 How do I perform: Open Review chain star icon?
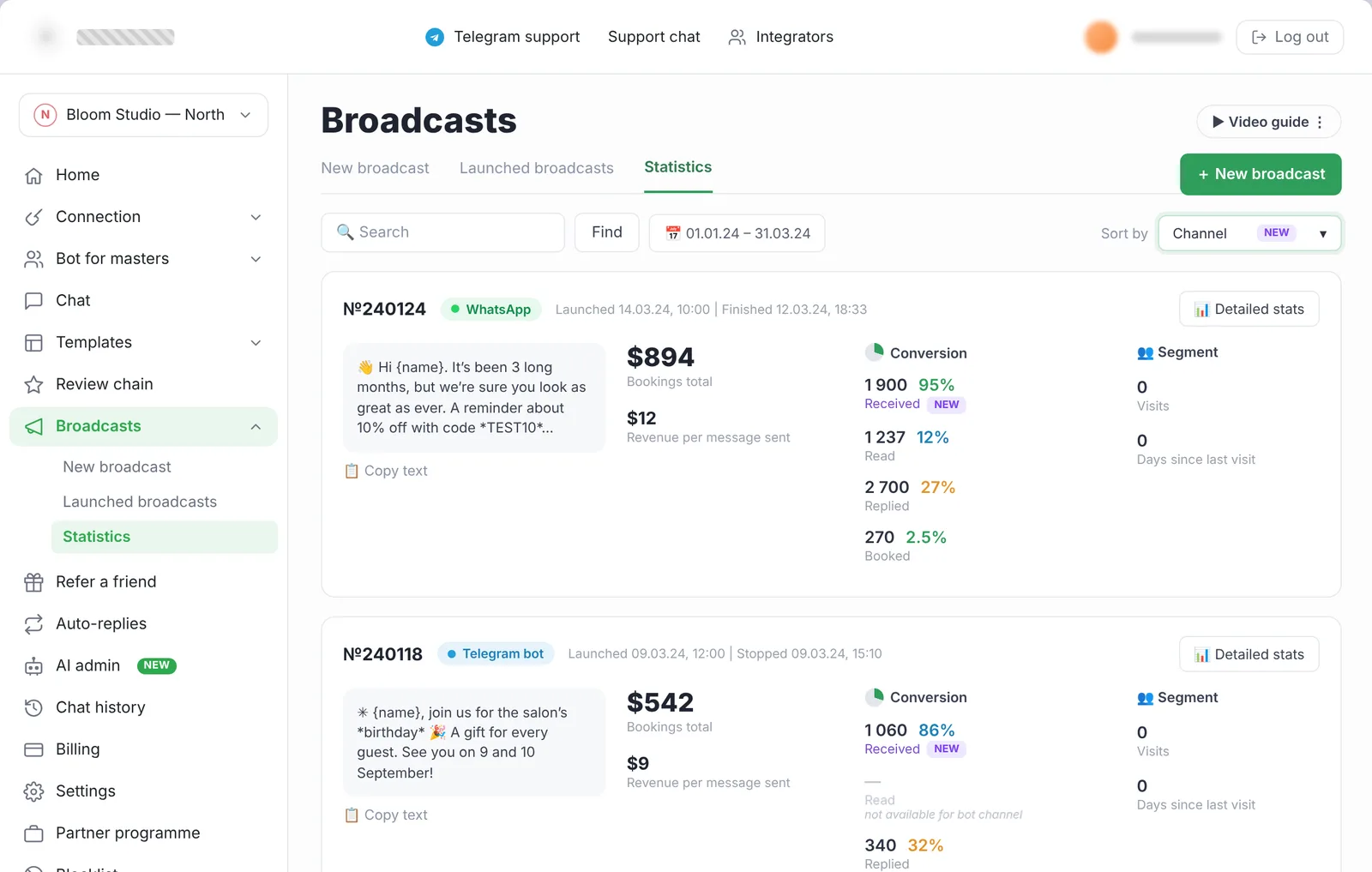coord(33,384)
